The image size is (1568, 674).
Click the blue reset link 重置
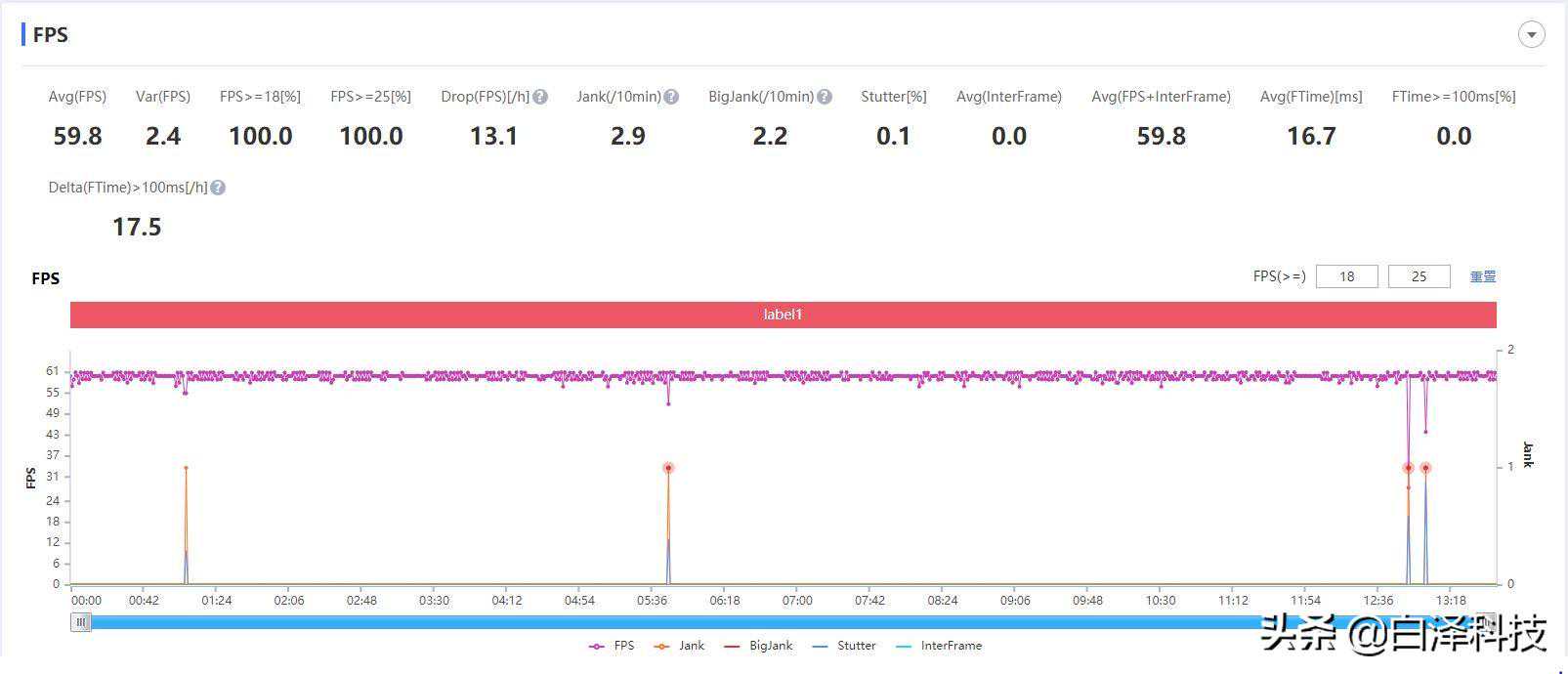(1482, 276)
